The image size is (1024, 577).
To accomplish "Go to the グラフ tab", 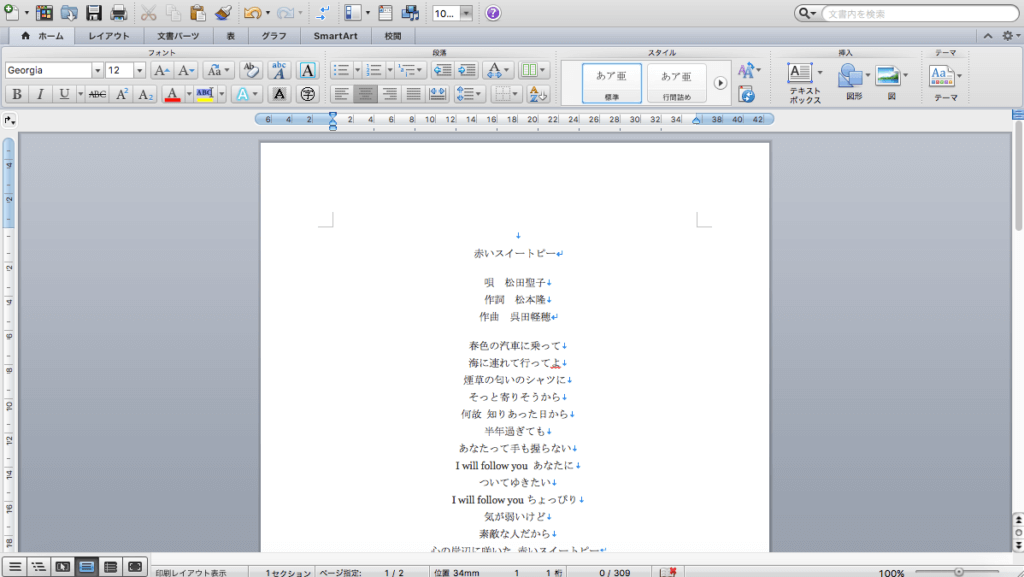I will pos(274,36).
